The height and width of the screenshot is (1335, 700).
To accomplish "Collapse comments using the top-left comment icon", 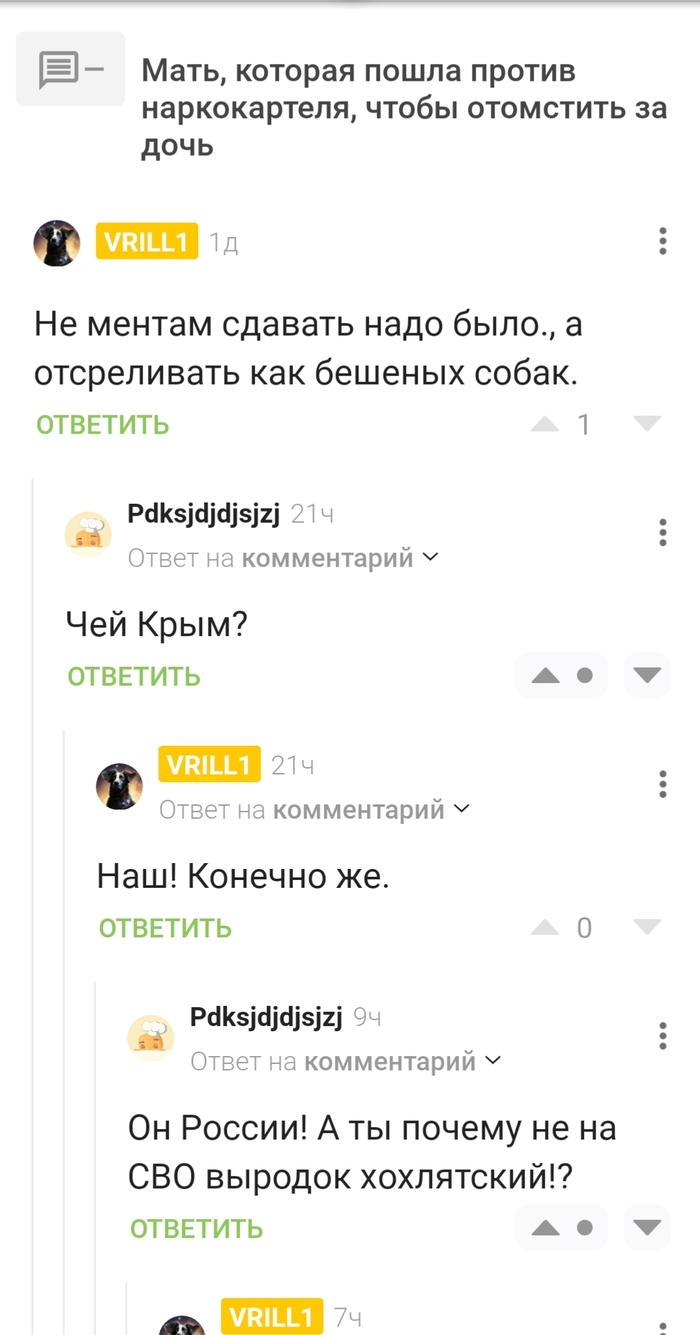I will tap(70, 69).
